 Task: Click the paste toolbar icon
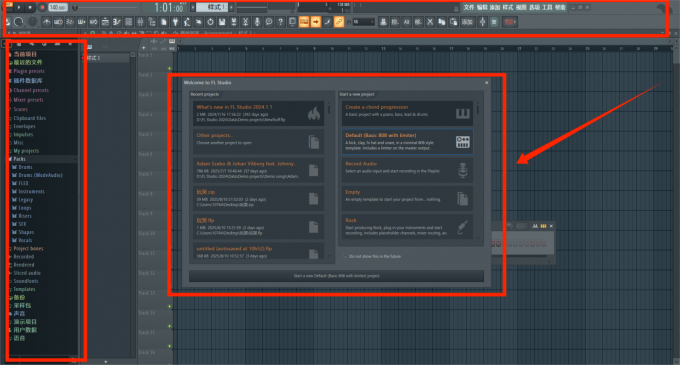click(454, 22)
